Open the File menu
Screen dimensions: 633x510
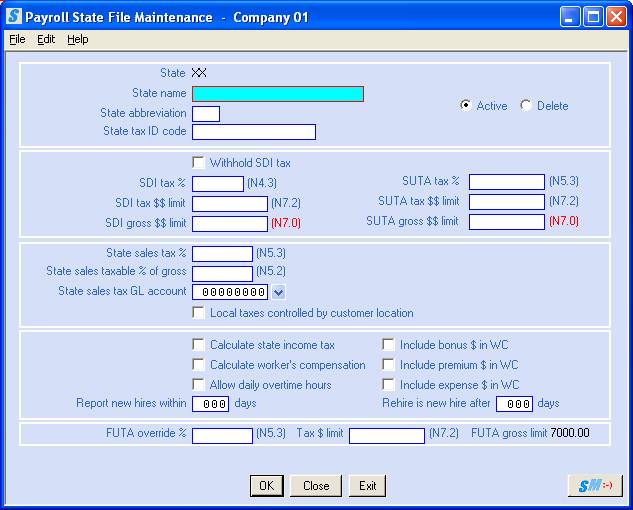17,39
